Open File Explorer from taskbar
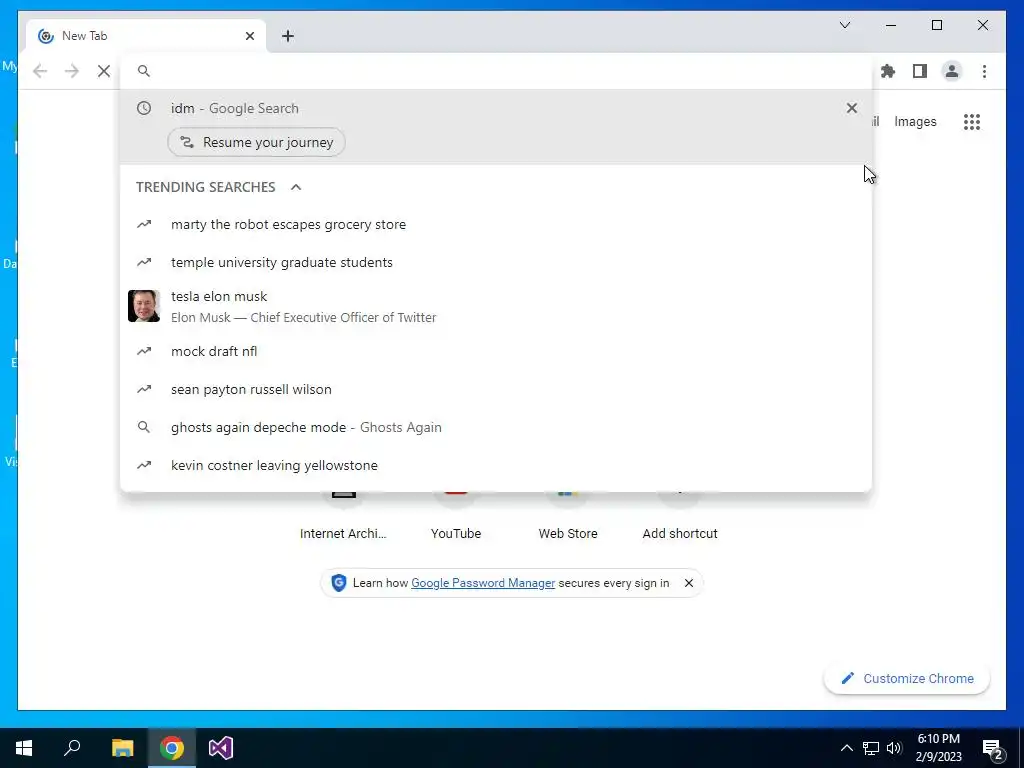 click(x=122, y=748)
